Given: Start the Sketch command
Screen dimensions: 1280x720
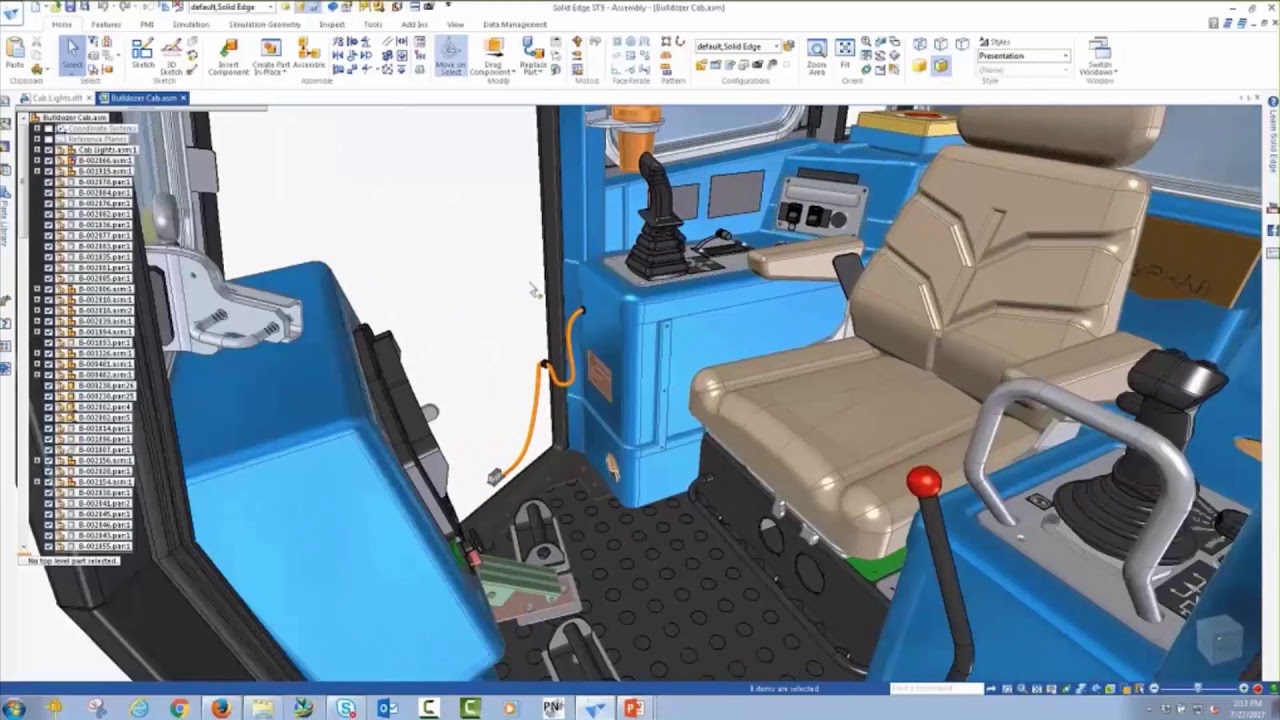Looking at the screenshot, I should tap(143, 54).
